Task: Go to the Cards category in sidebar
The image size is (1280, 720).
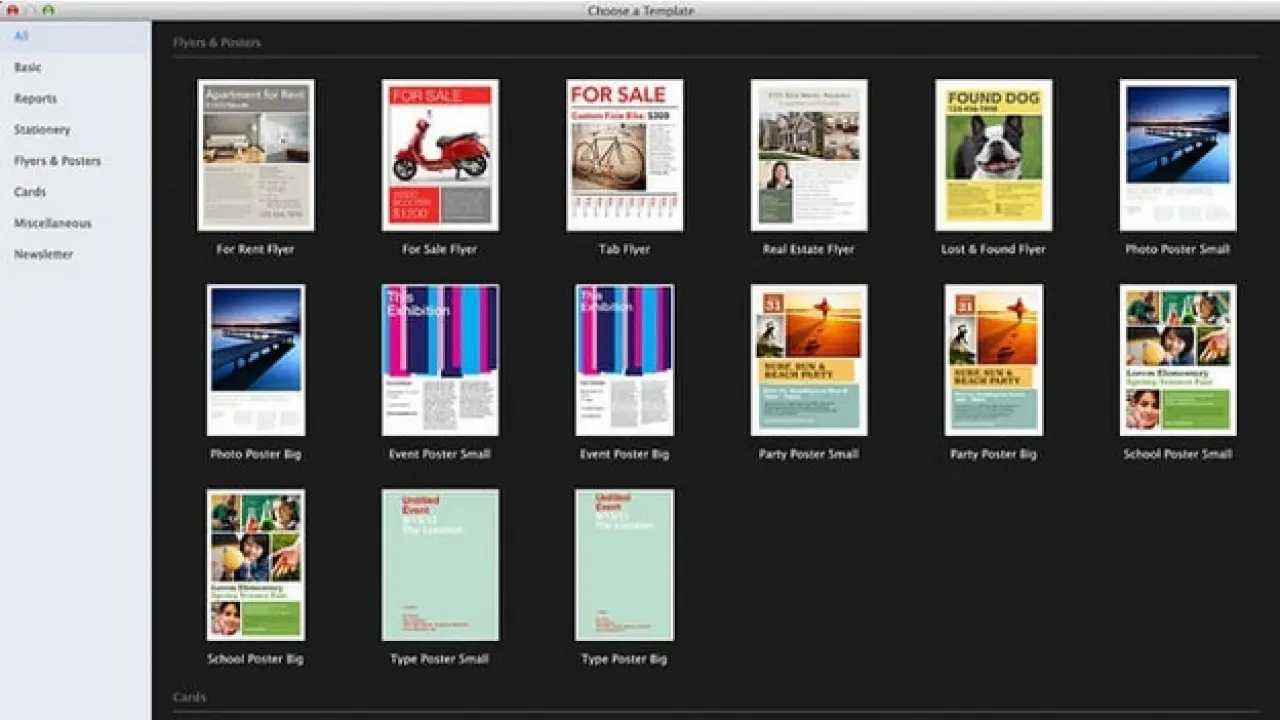Action: tap(30, 191)
